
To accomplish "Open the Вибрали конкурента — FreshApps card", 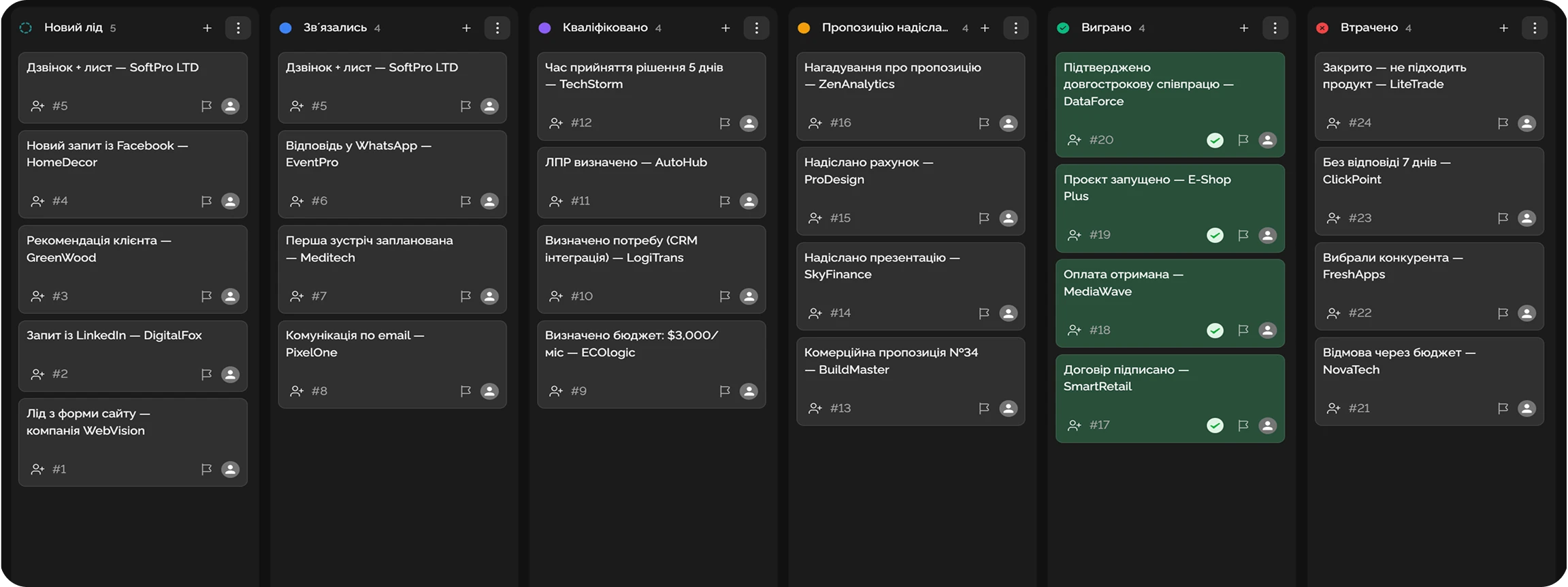I will (1392, 266).
